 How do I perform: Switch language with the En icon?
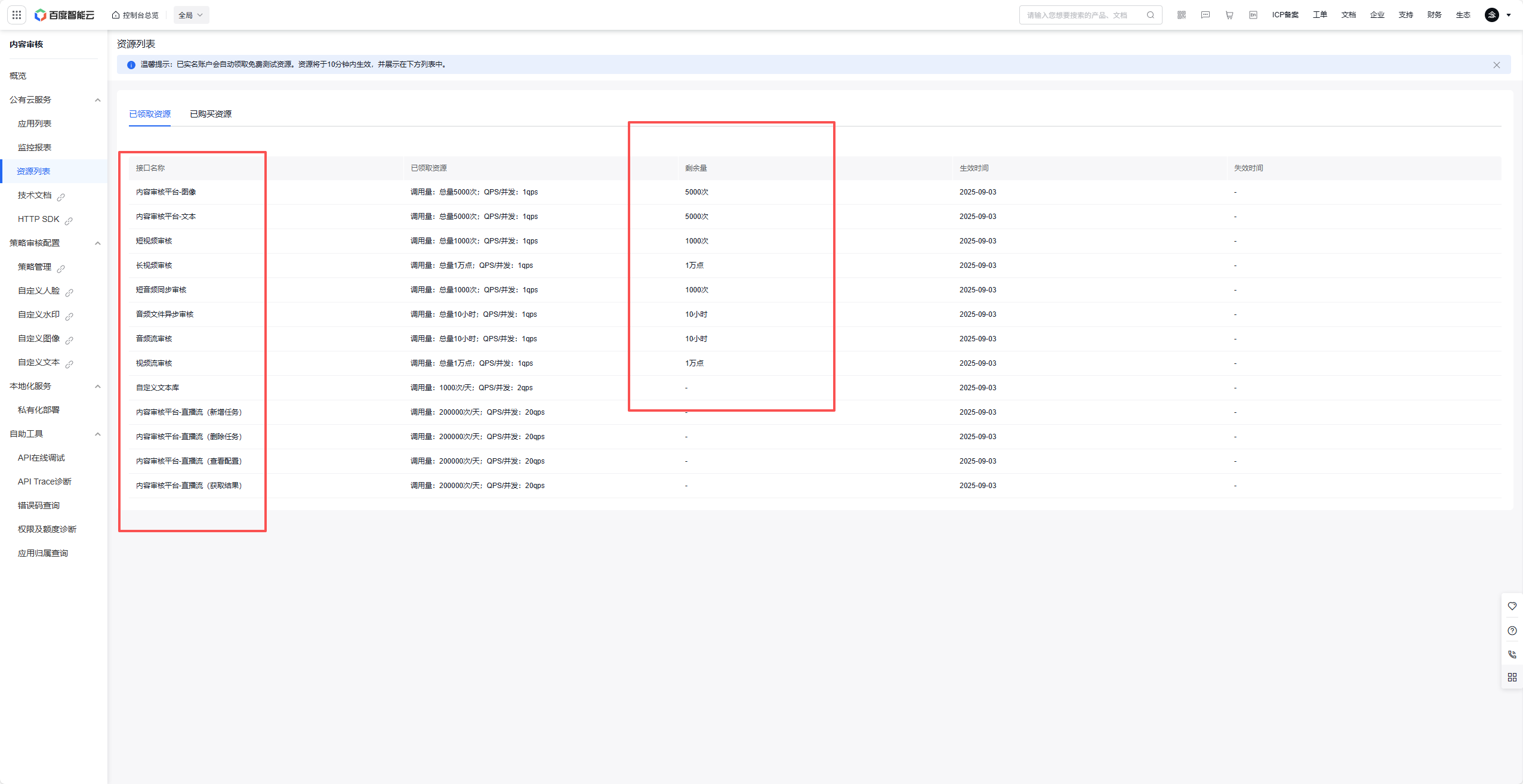(x=1253, y=15)
